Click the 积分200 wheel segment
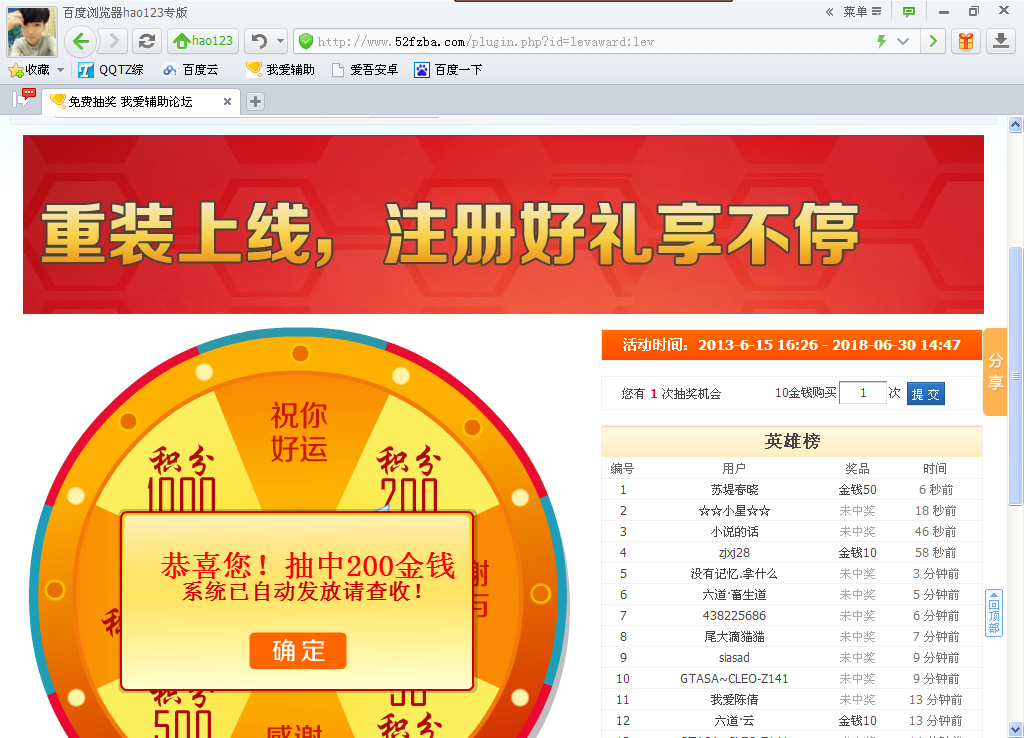 408,479
